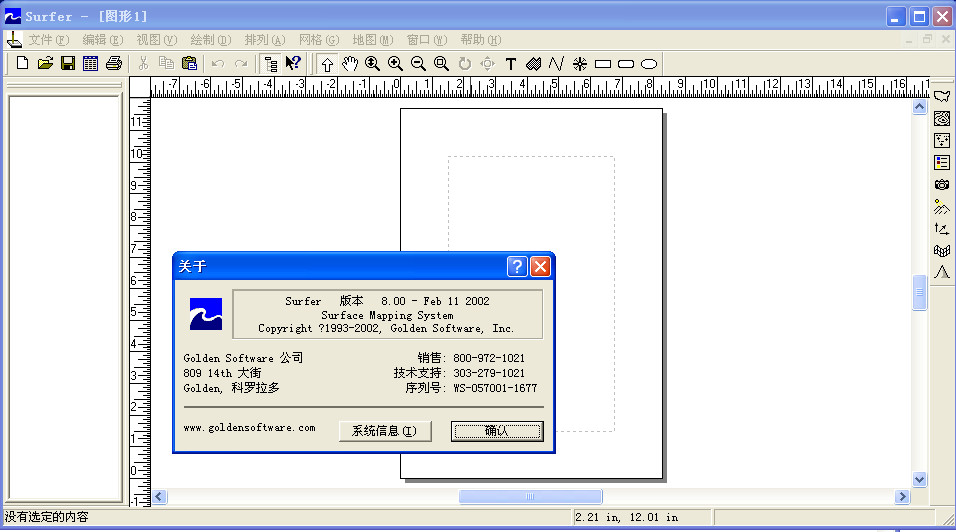Click the Redo arrow icon
The image size is (956, 532).
[241, 63]
